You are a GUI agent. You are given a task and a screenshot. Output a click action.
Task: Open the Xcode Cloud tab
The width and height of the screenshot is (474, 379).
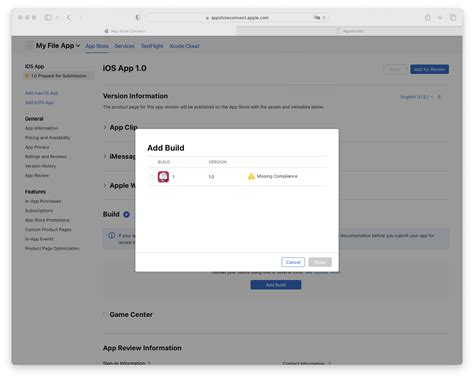[184, 46]
